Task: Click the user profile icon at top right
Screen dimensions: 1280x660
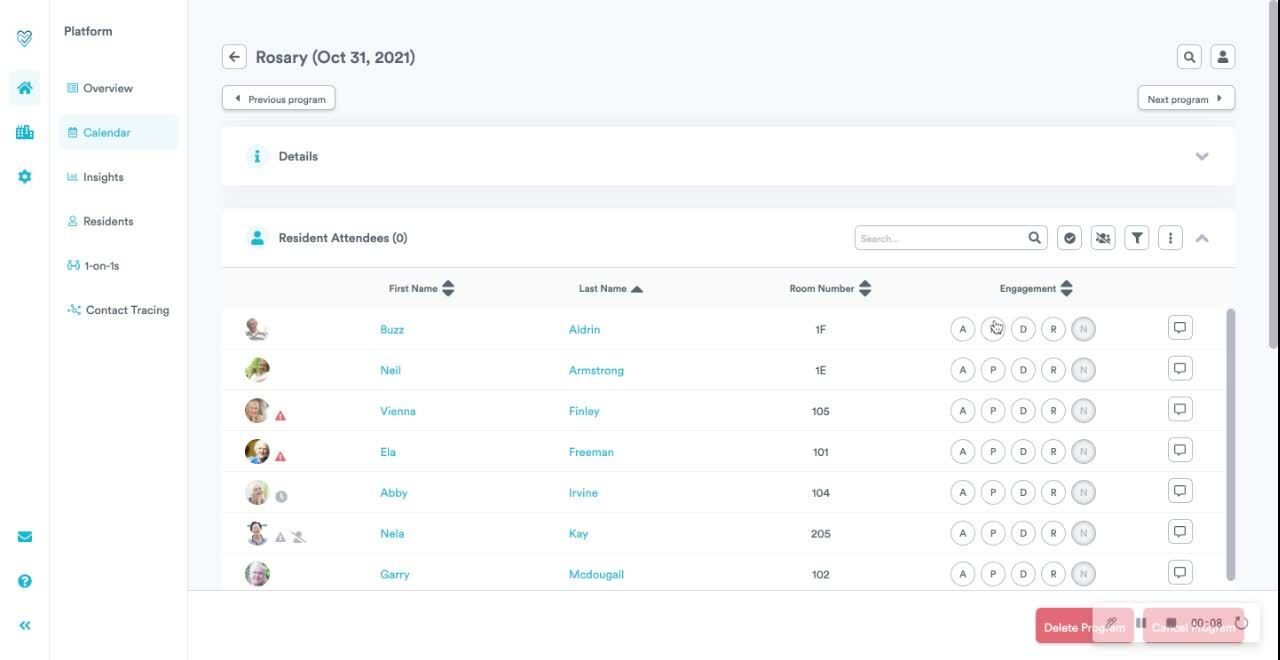Action: 1222,57
